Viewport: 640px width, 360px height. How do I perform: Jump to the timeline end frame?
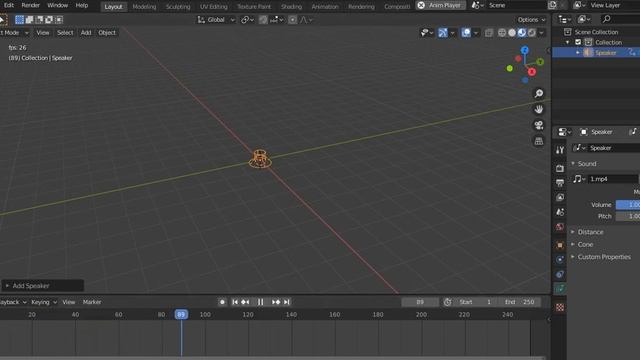tap(287, 302)
